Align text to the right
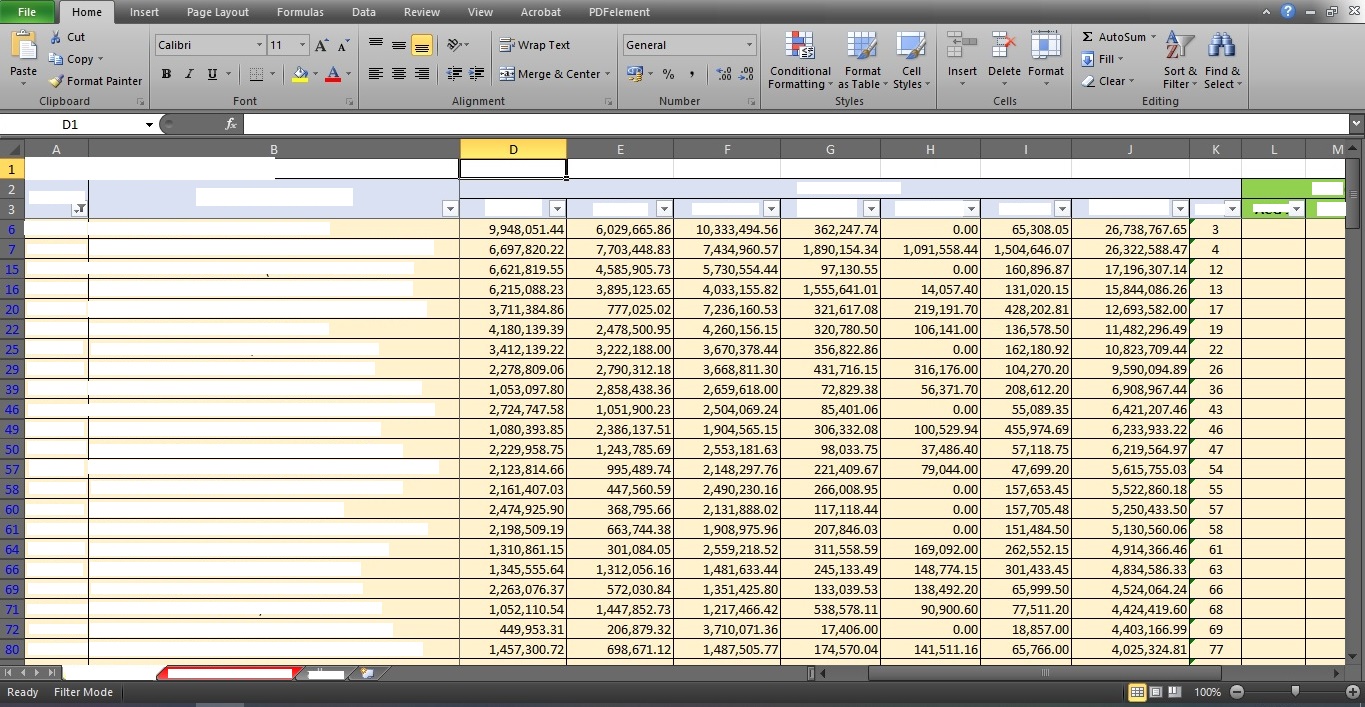Image resolution: width=1365 pixels, height=707 pixels. (421, 74)
